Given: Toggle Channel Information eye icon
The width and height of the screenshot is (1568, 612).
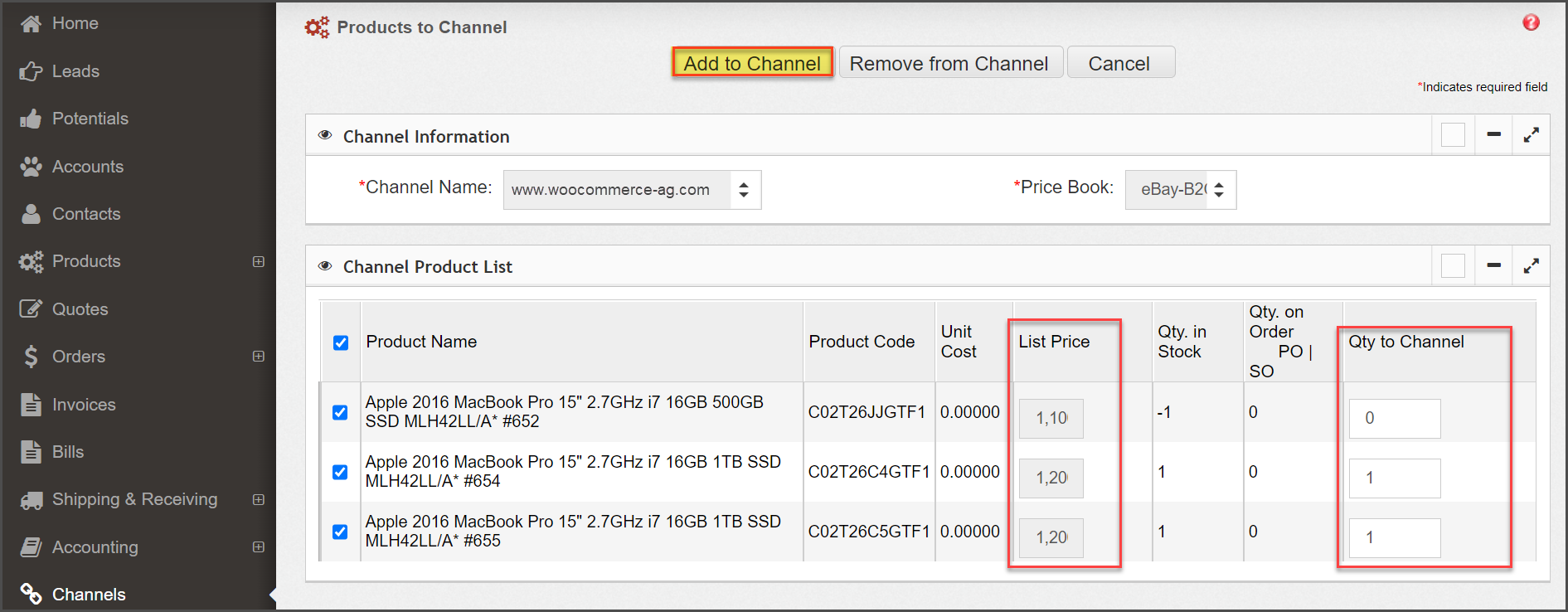Looking at the screenshot, I should pos(325,135).
